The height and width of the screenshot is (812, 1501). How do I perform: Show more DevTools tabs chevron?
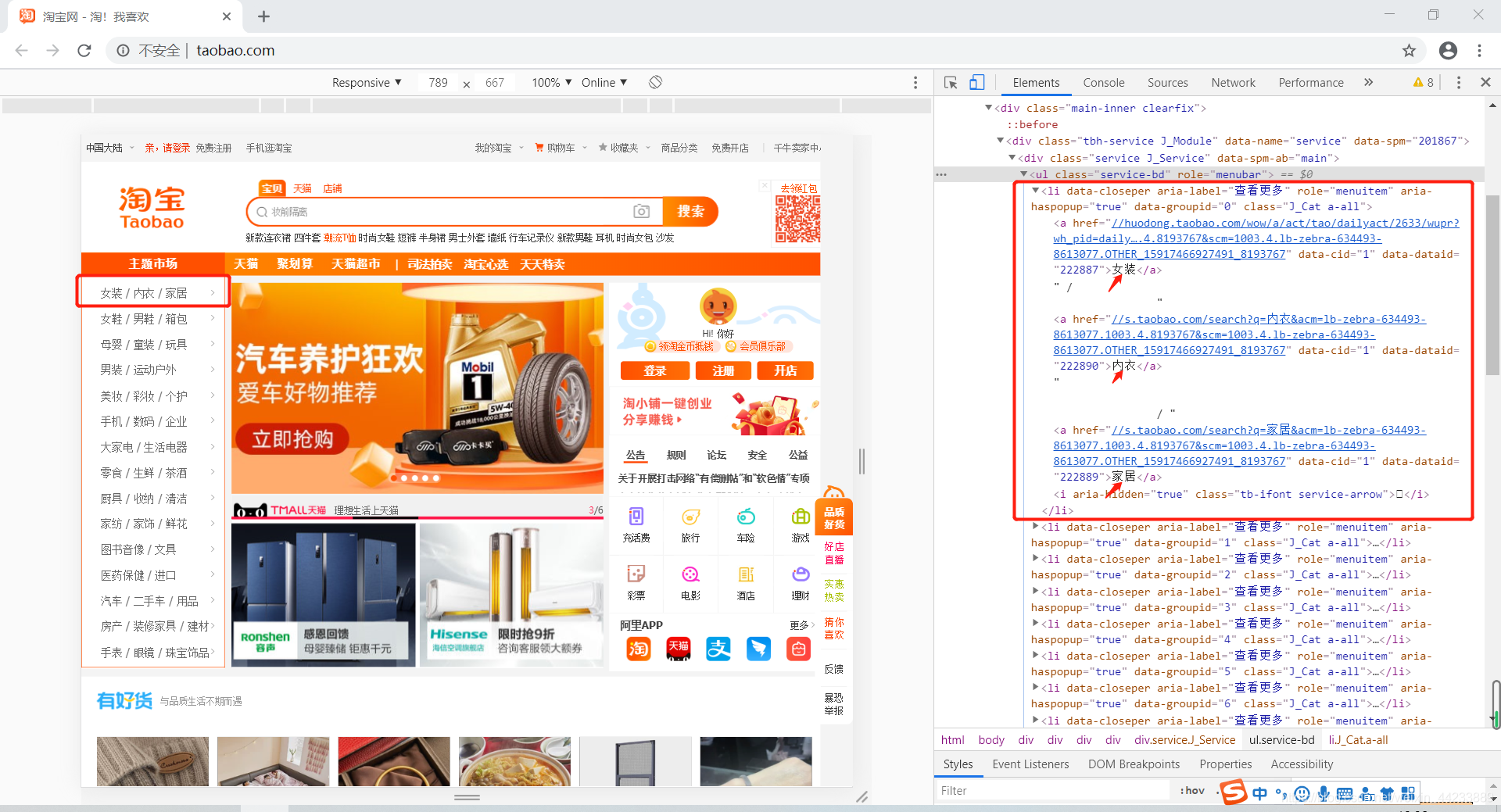click(1368, 82)
